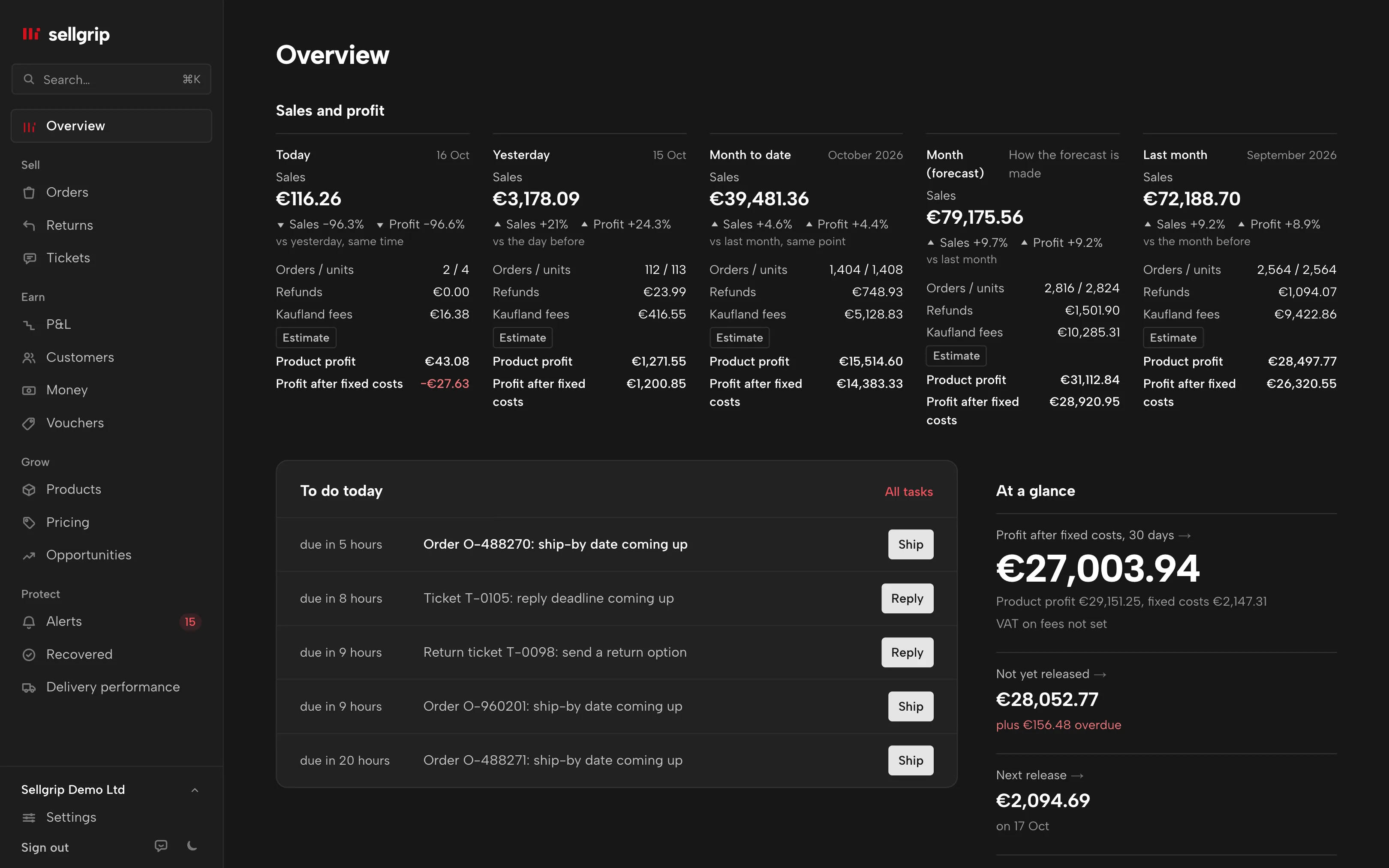This screenshot has width=1389, height=868.
Task: Click the Overview bars icon in sidebar
Action: click(29, 126)
